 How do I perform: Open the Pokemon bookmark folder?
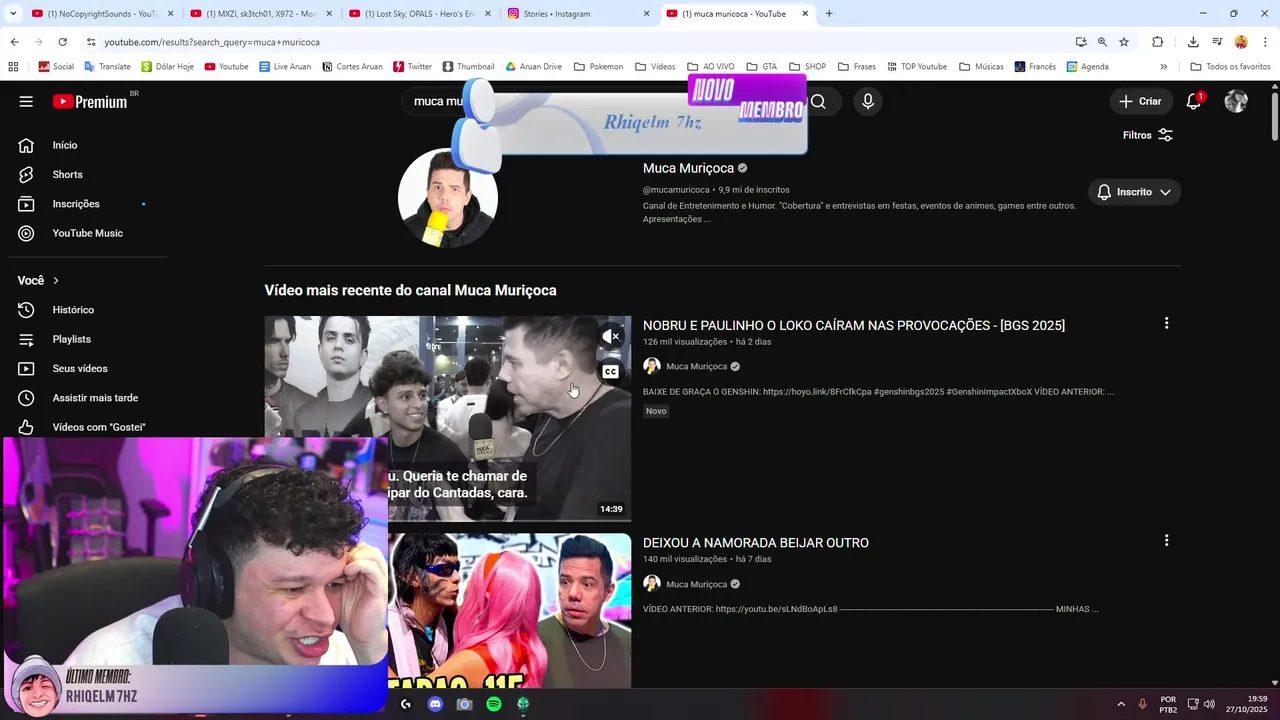598,67
